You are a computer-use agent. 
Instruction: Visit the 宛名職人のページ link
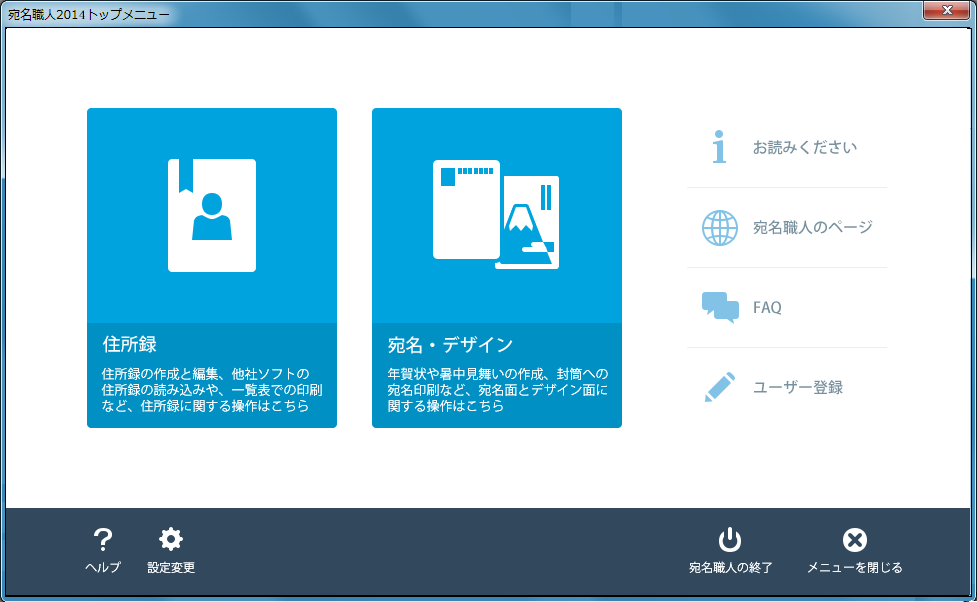click(813, 227)
